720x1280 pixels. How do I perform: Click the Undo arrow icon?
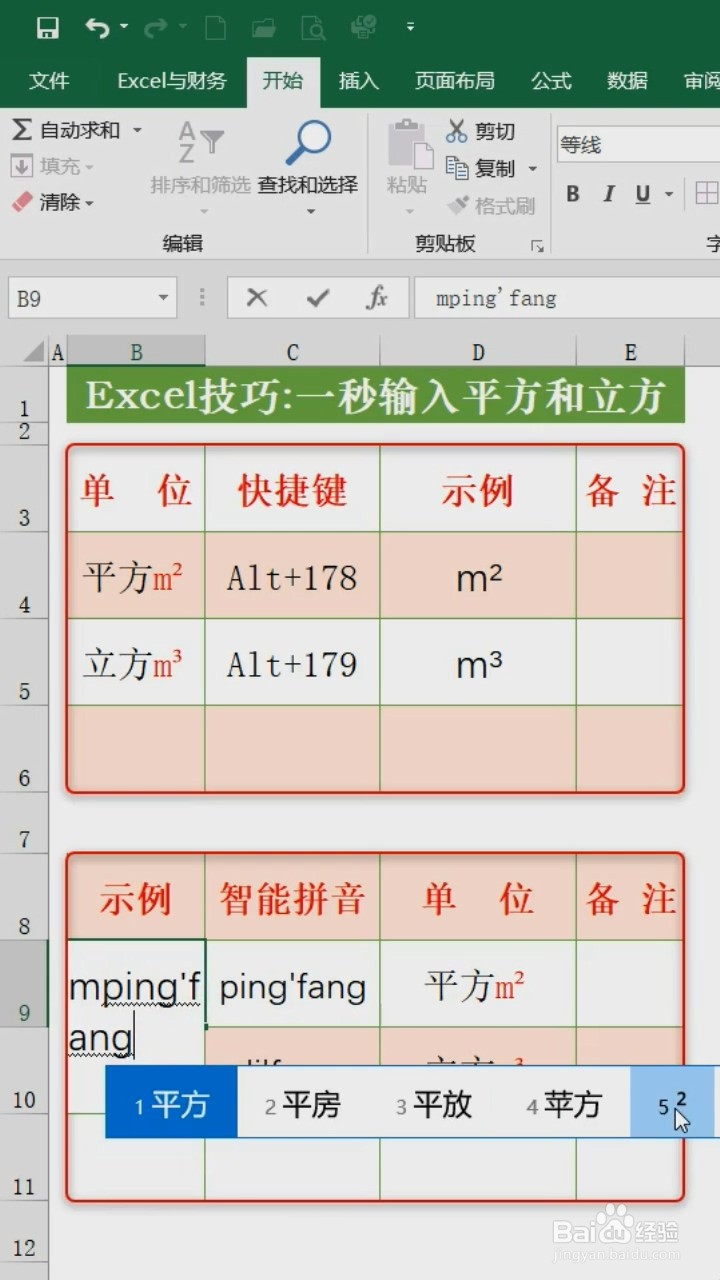coord(97,28)
